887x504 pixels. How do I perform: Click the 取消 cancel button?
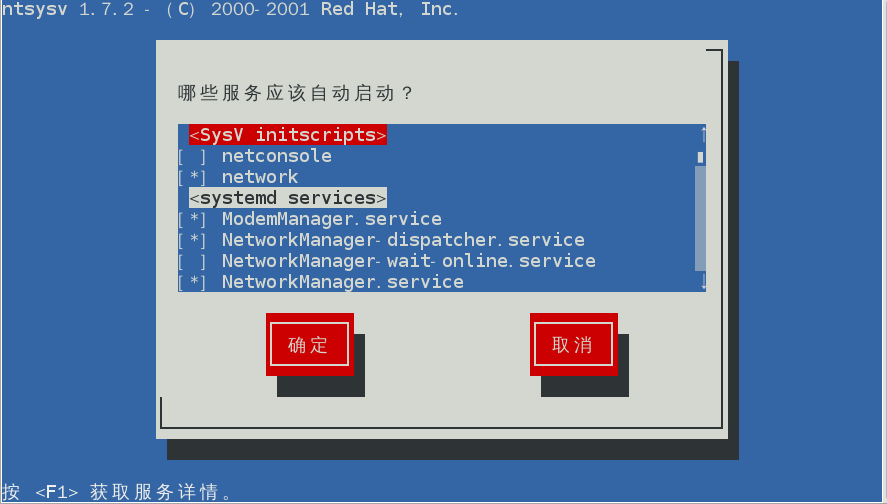click(x=574, y=344)
